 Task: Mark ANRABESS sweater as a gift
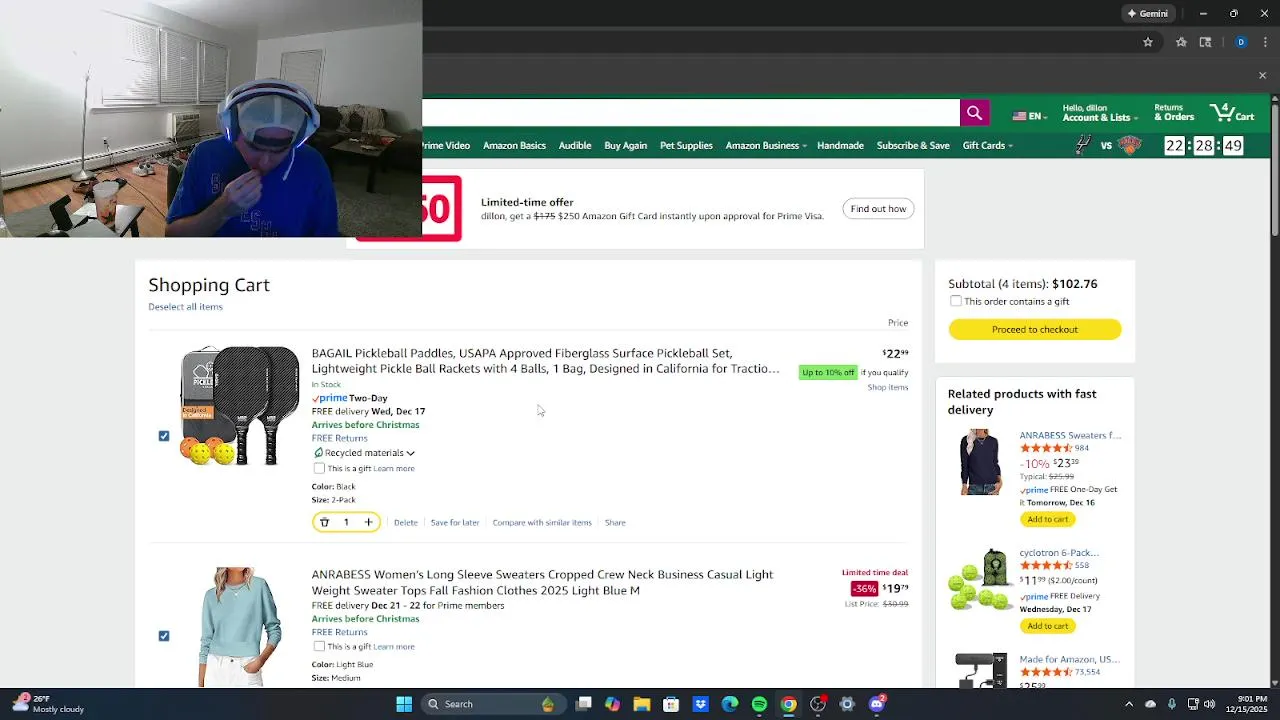point(319,646)
